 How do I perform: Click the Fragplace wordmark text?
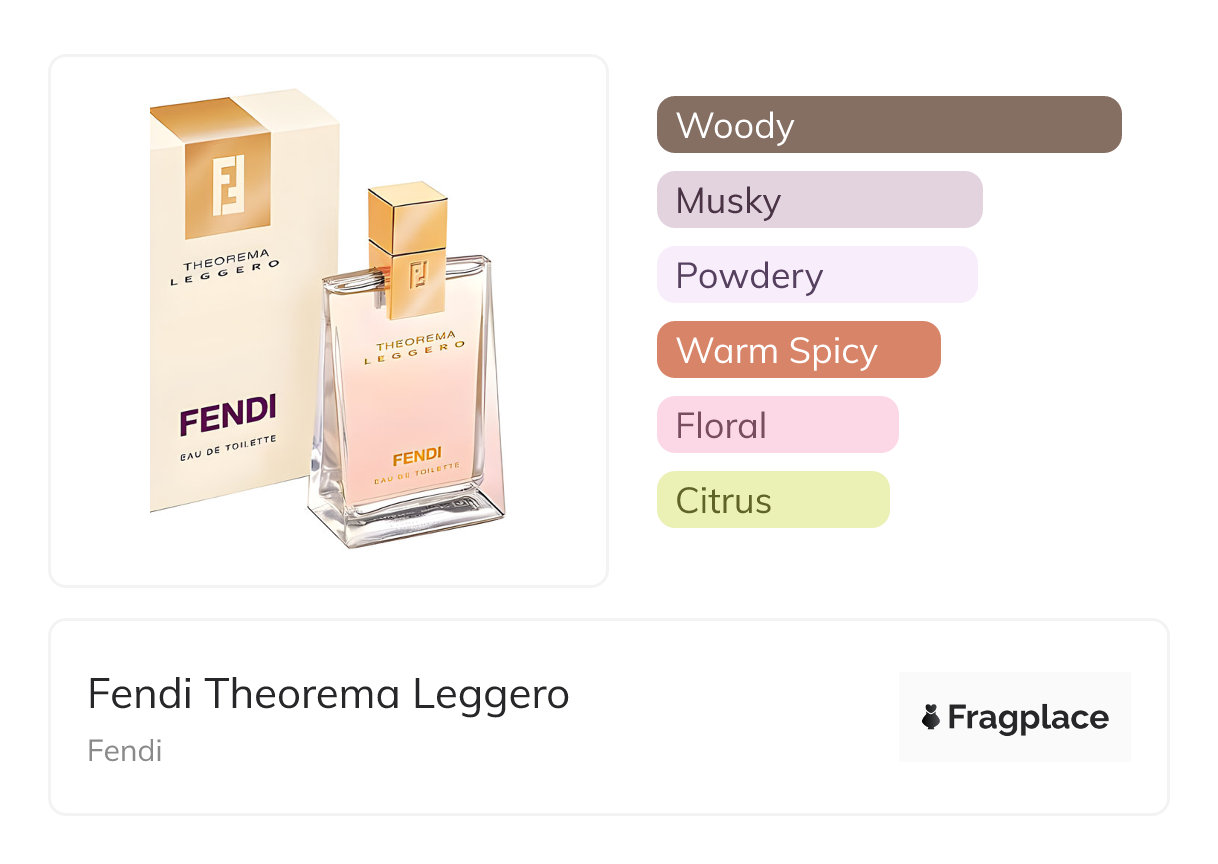pos(1028,717)
